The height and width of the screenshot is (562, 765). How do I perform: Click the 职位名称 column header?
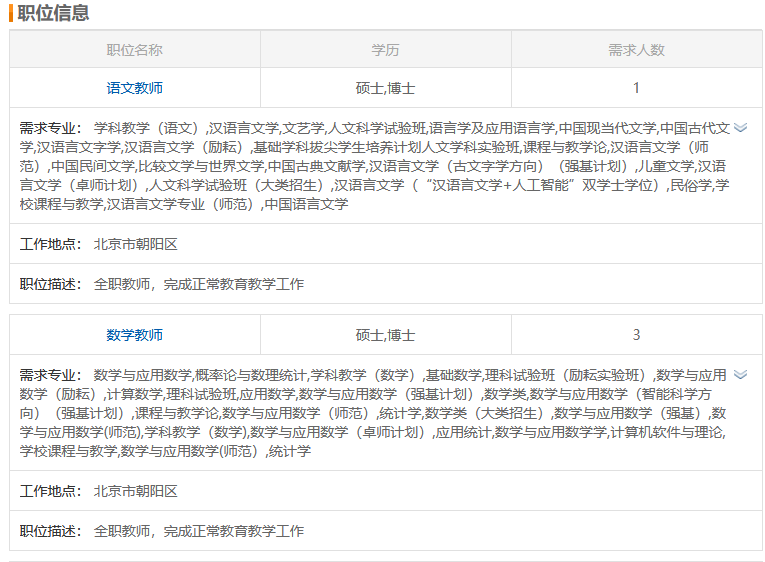click(134, 50)
